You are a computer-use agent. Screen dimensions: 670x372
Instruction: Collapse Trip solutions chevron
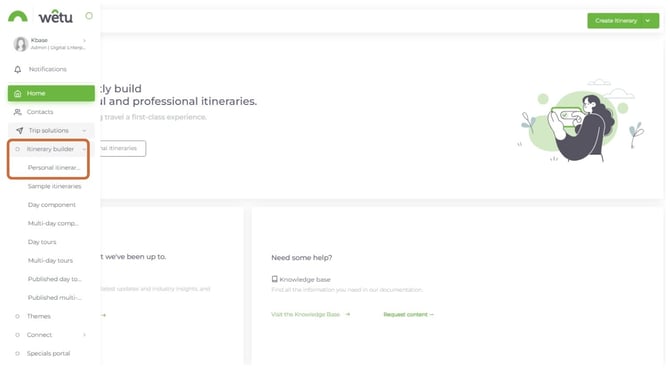(x=84, y=131)
